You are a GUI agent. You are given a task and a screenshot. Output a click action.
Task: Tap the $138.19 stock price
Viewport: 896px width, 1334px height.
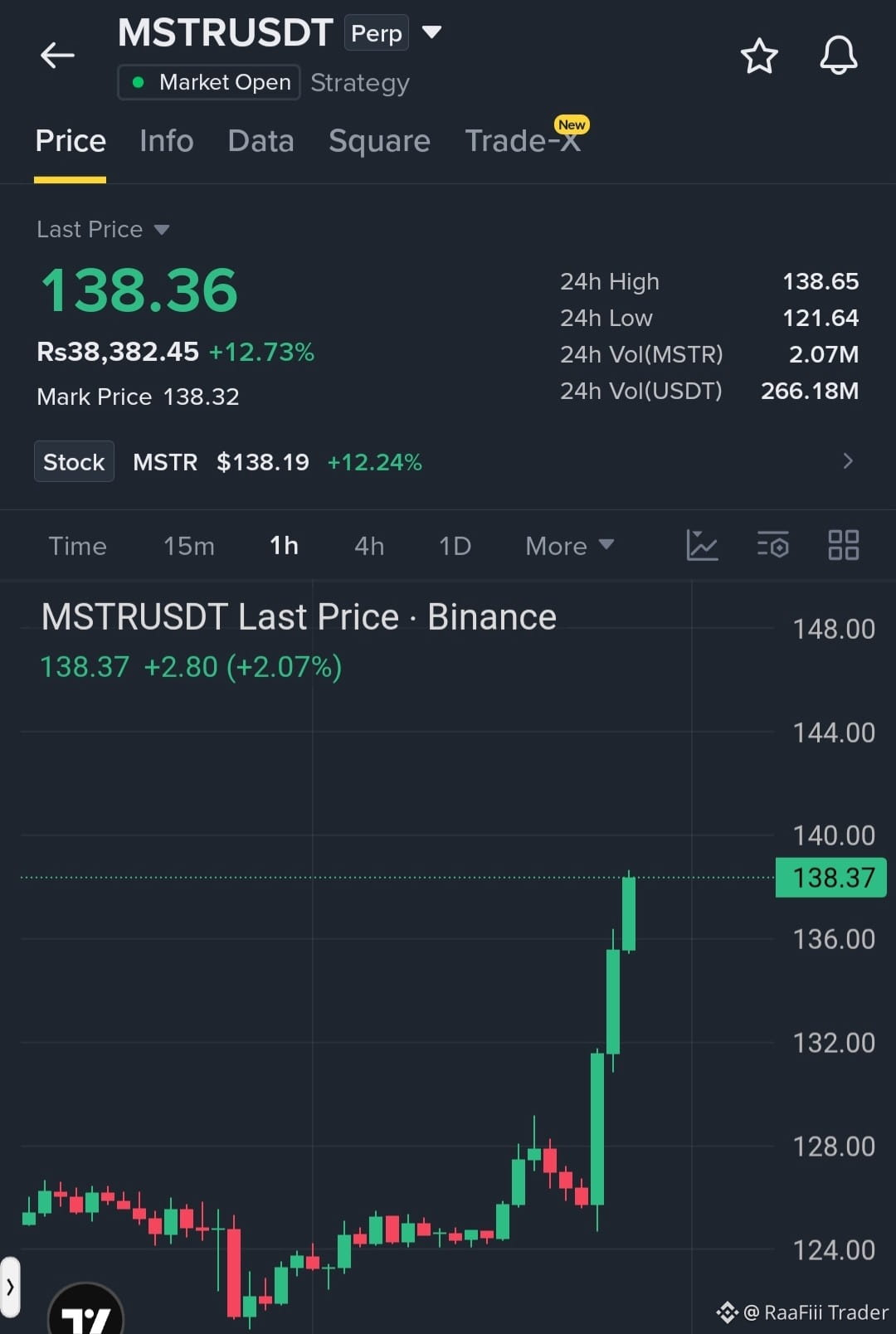coord(263,462)
